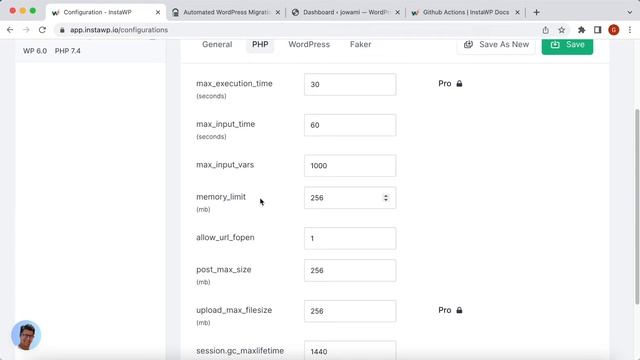Image resolution: width=640 pixels, height=360 pixels.
Task: Click the session.gc_maxlifetime input field
Action: pos(350,350)
